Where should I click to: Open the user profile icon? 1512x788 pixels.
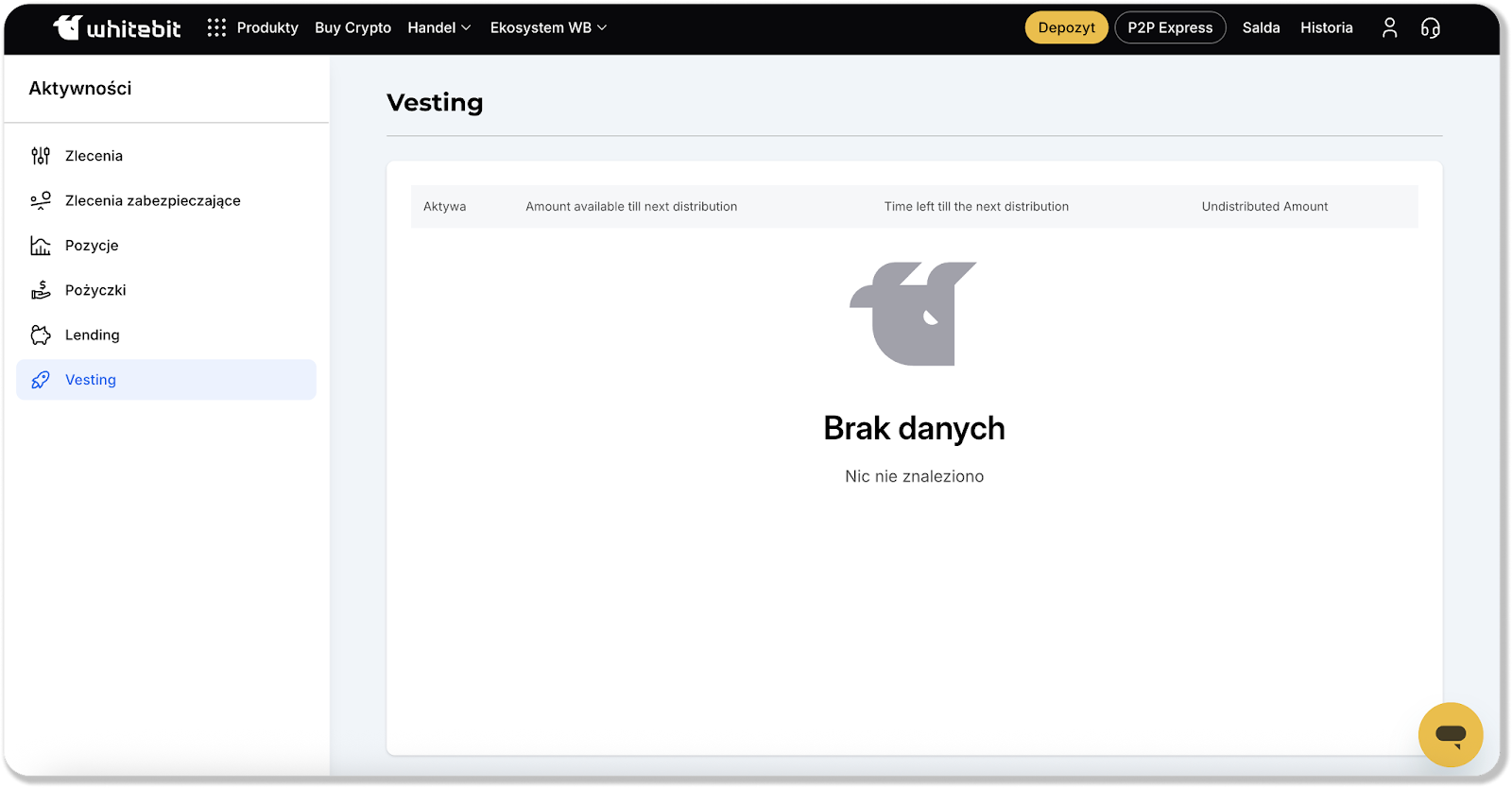click(x=1389, y=28)
